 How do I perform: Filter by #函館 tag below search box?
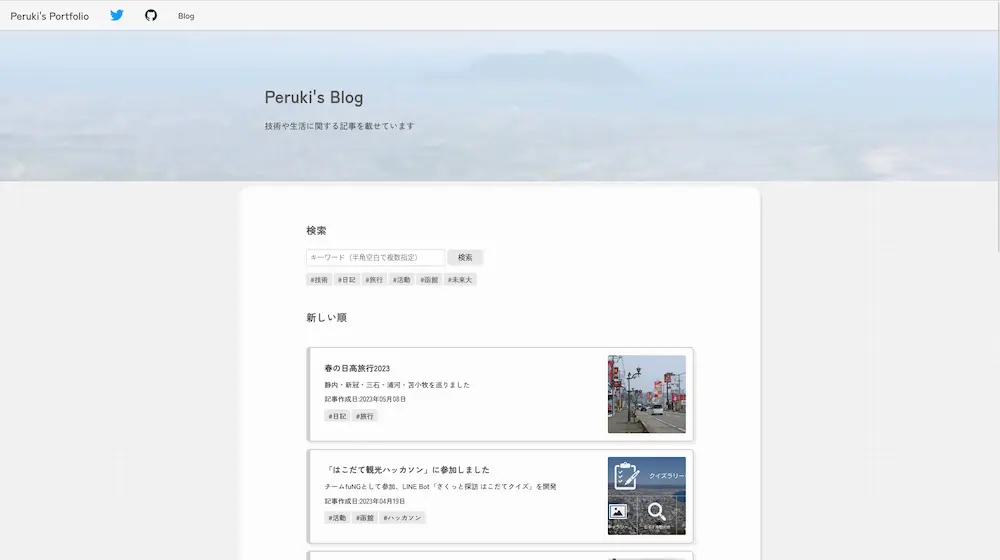429,279
